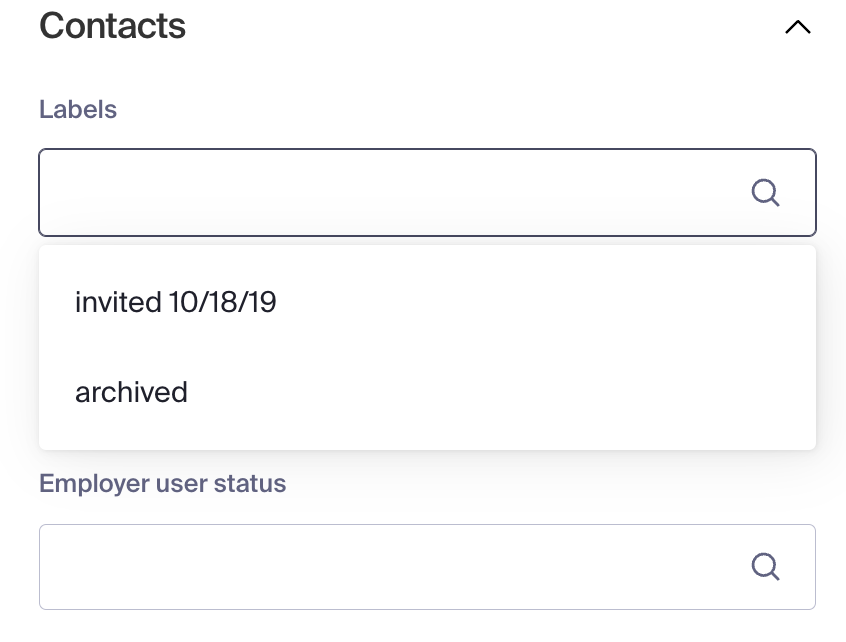Click the up-arrow icon beside Contacts
This screenshot has width=846, height=642.
[797, 27]
